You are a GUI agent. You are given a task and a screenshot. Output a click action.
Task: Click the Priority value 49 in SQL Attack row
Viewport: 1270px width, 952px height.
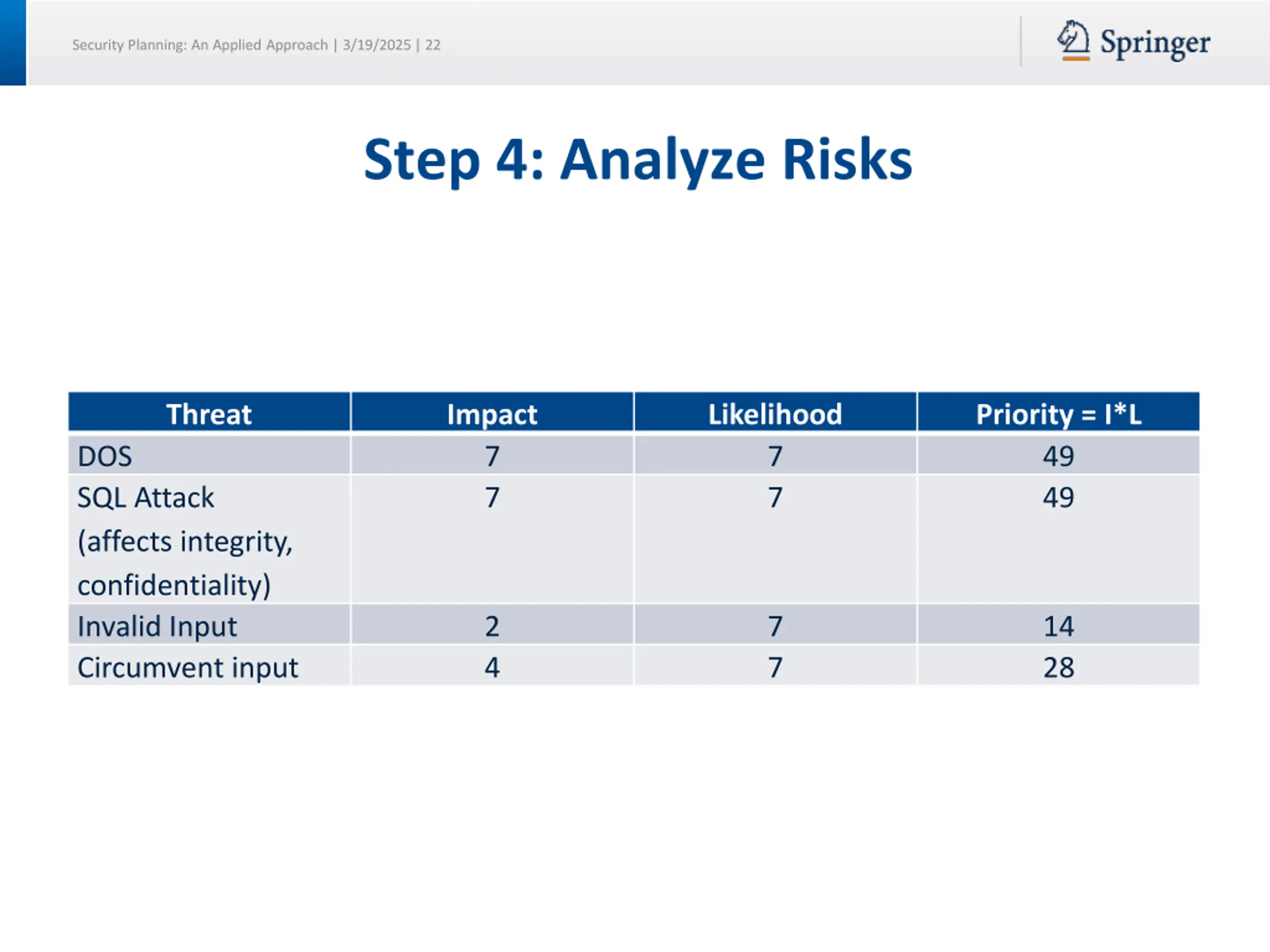click(1059, 497)
